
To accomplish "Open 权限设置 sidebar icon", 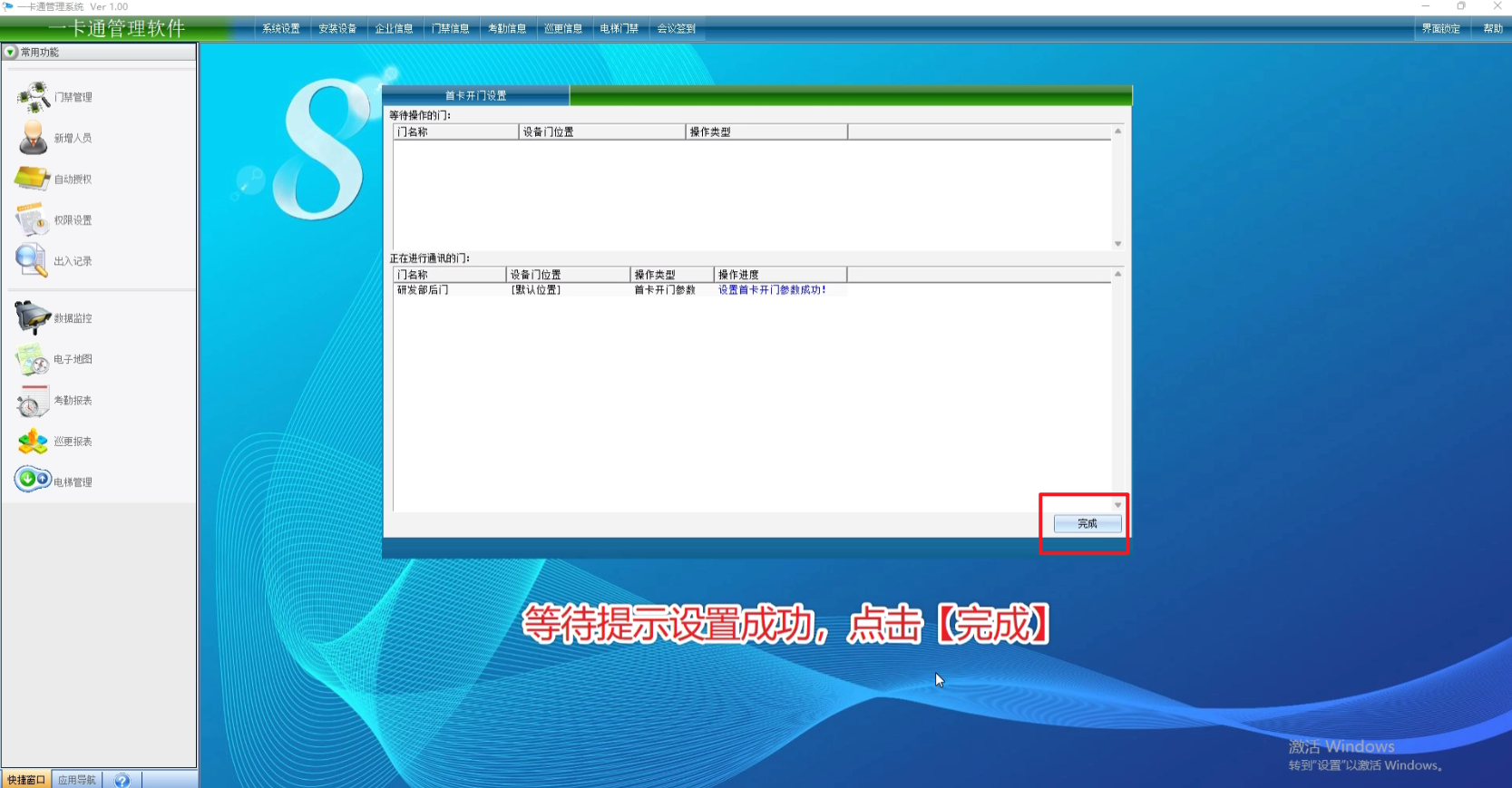I will (32, 219).
